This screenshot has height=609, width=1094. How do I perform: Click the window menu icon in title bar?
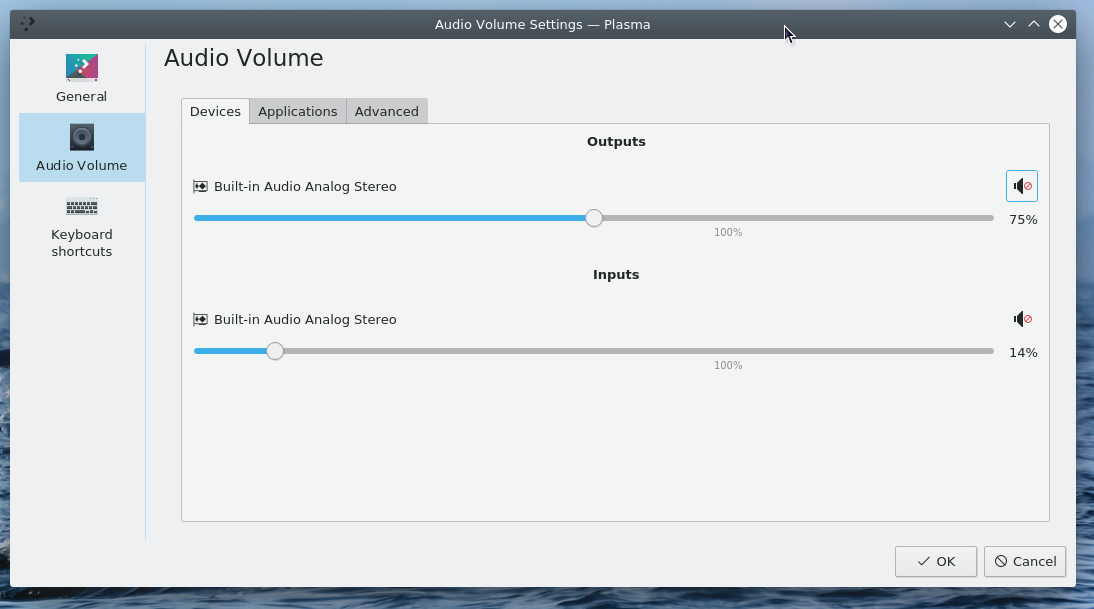(28, 24)
